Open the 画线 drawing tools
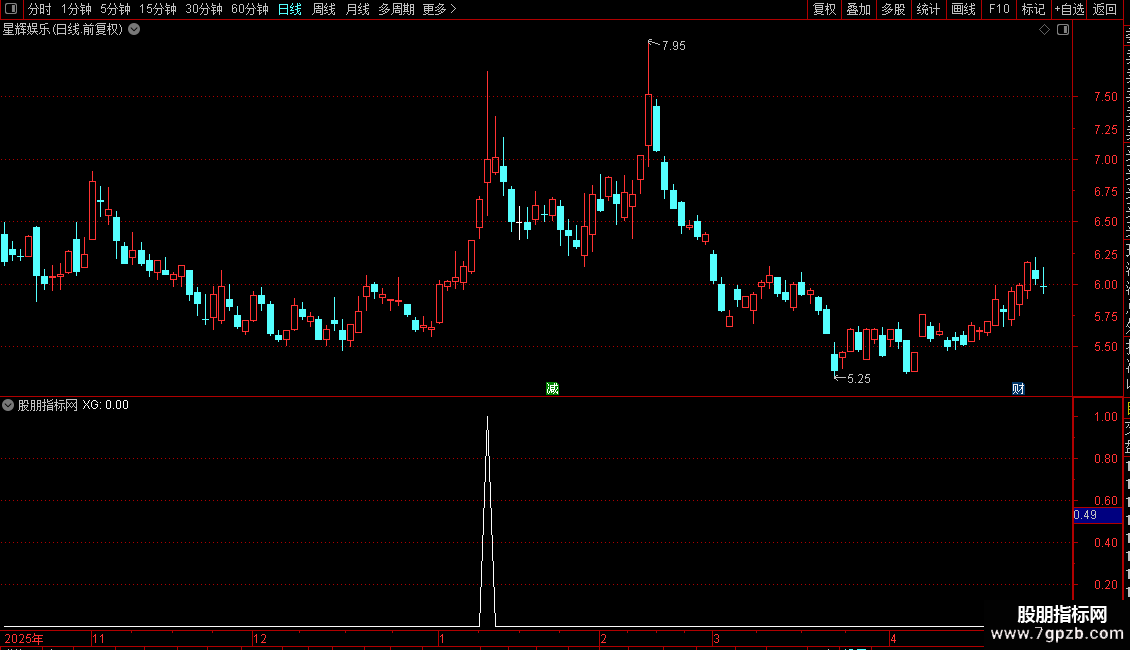Screen dimensions: 1130x650 pyautogui.click(x=964, y=9)
